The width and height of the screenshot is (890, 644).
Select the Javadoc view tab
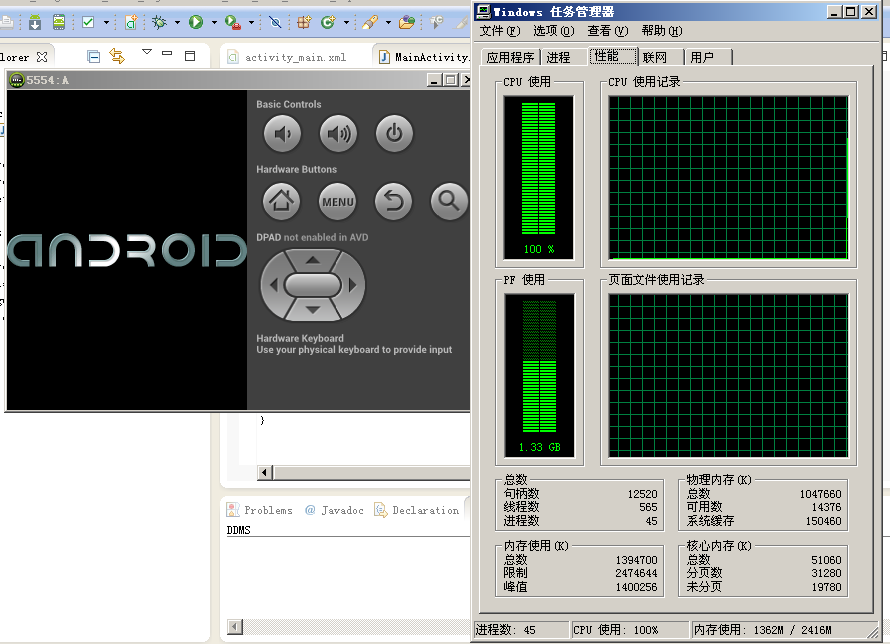point(335,510)
